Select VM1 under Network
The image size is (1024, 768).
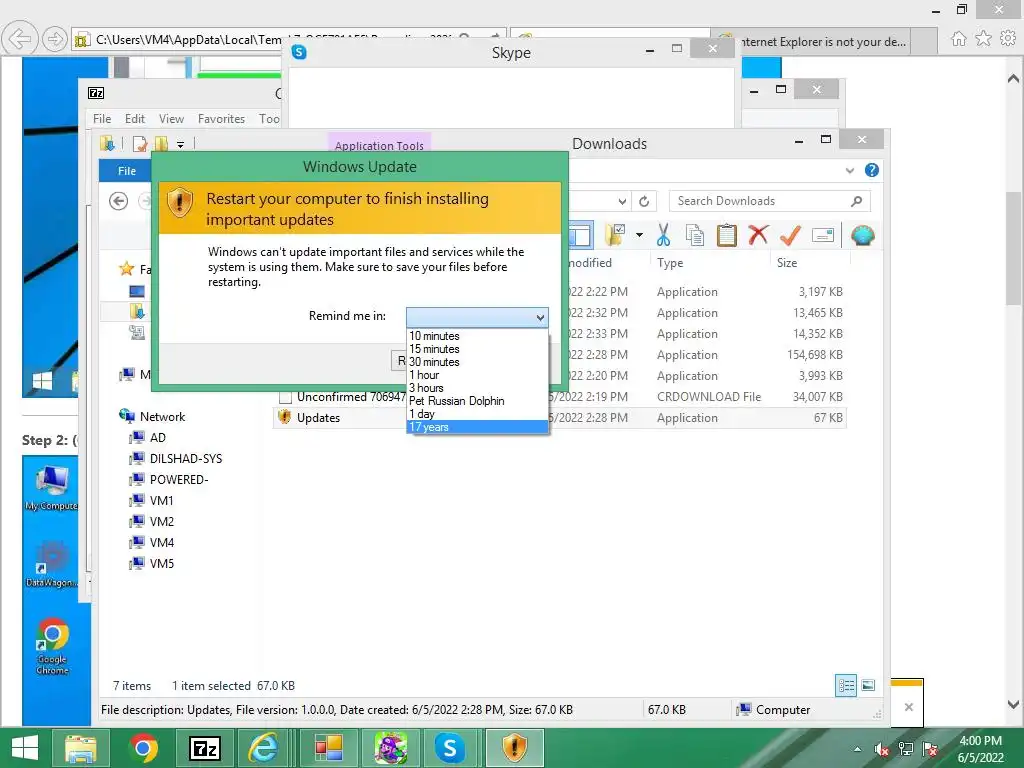coord(161,500)
